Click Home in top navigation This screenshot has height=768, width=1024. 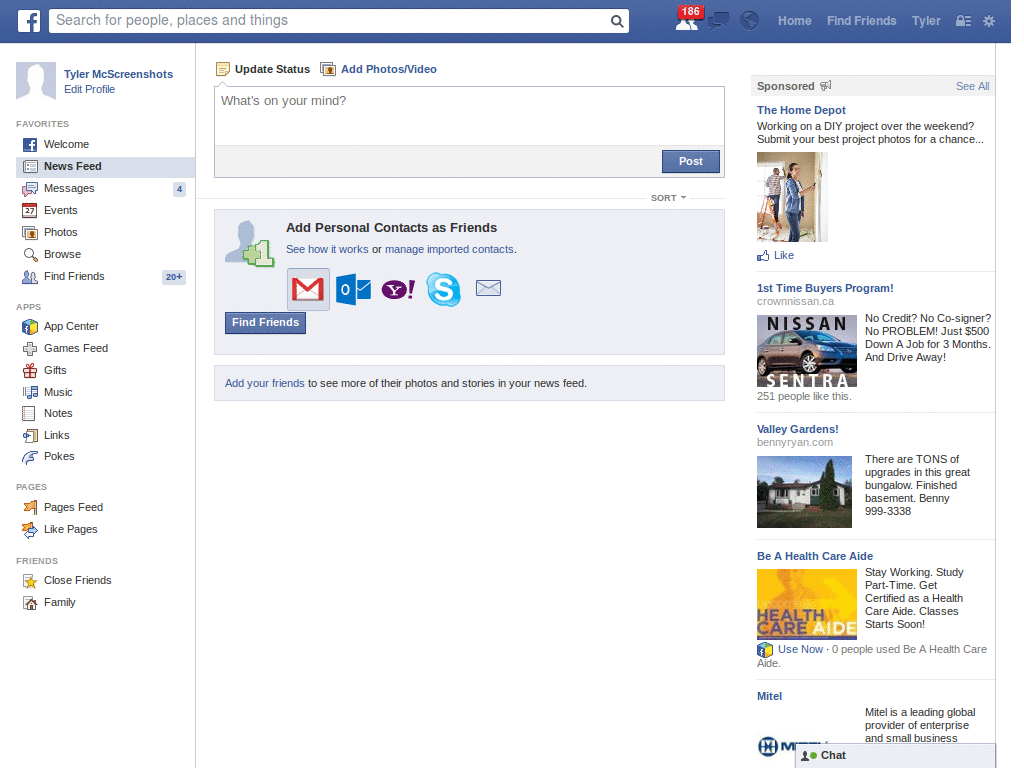[794, 21]
